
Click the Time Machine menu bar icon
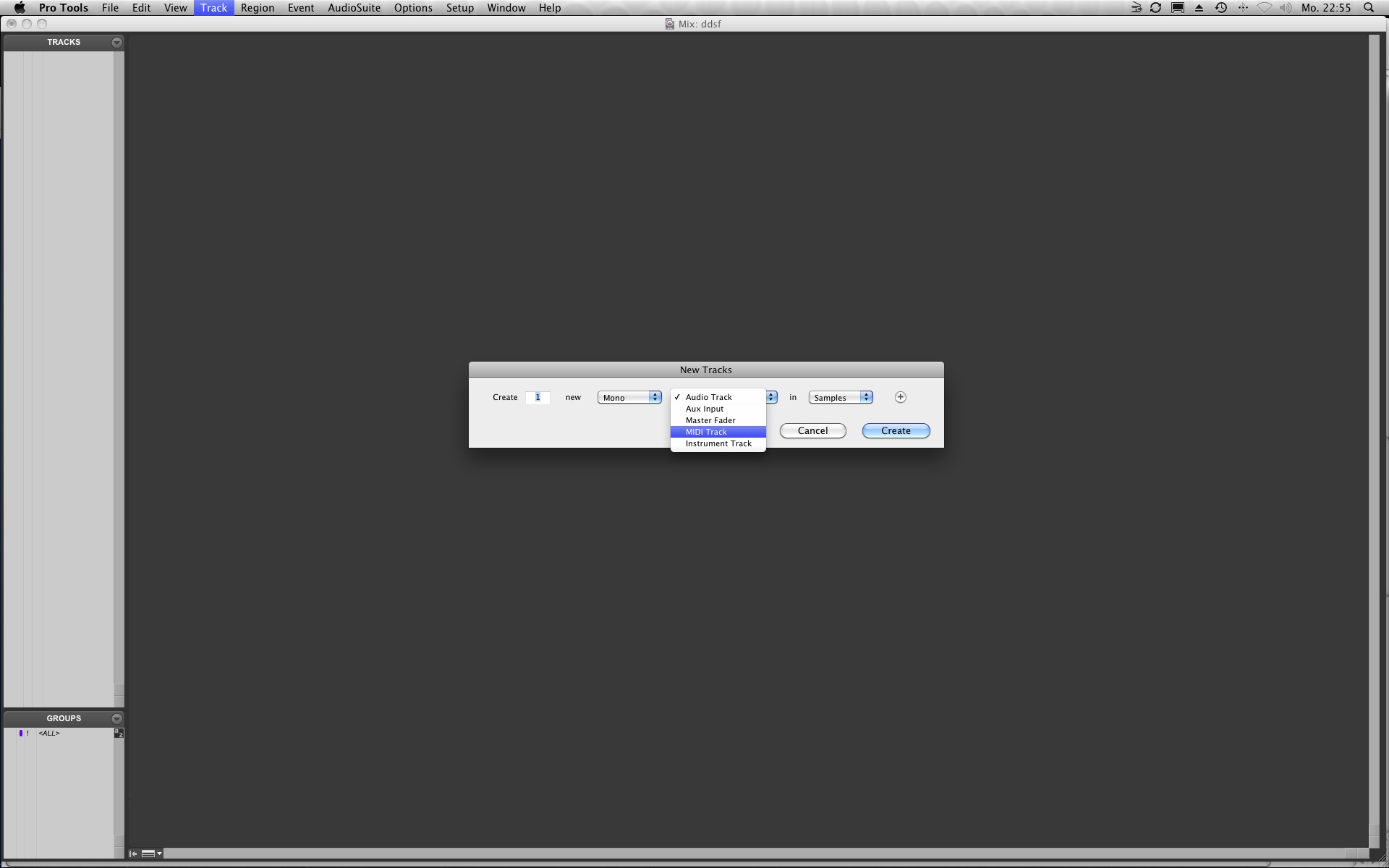[1221, 8]
